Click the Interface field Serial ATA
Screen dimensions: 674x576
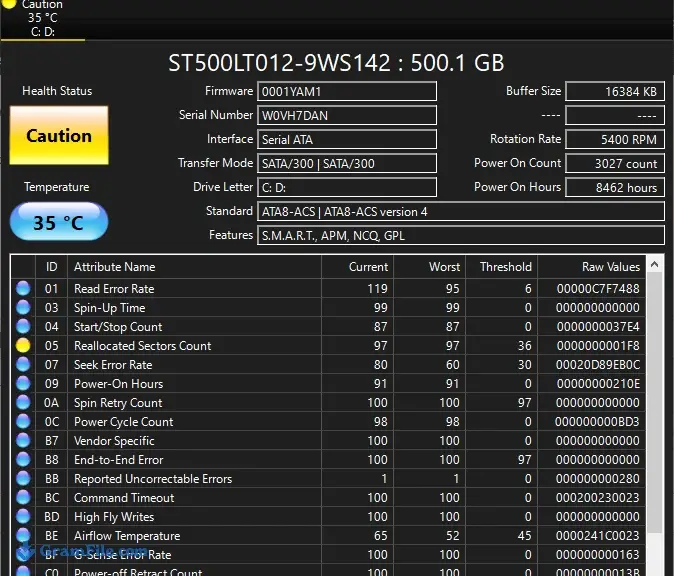(x=347, y=140)
